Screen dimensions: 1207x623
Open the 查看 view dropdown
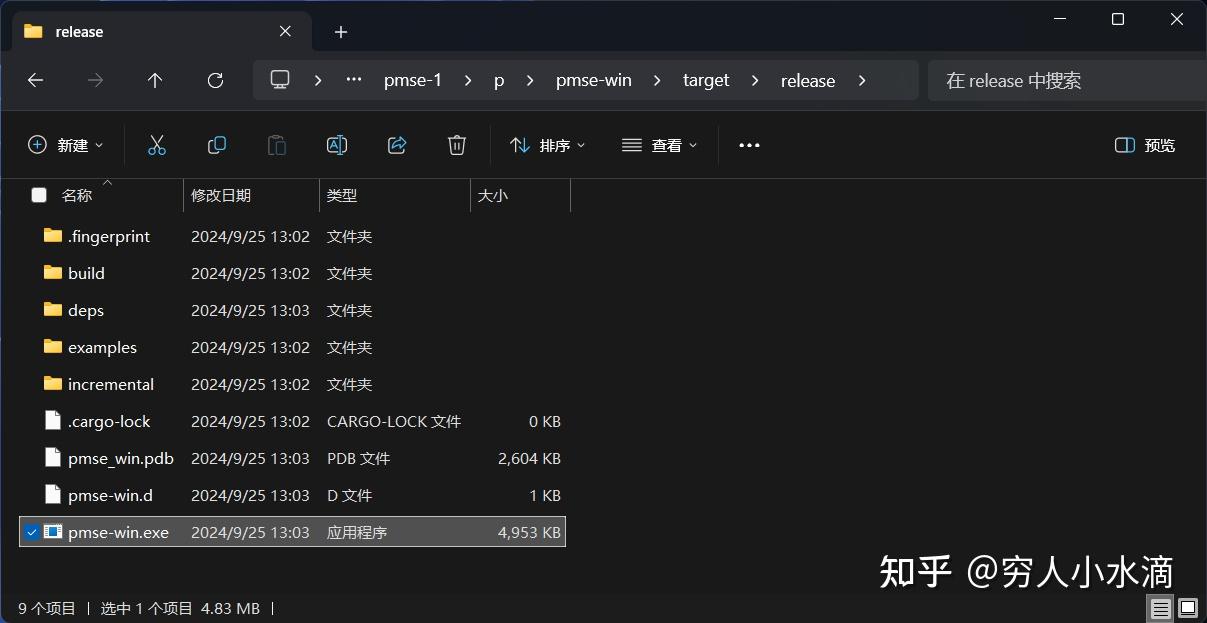tap(658, 144)
